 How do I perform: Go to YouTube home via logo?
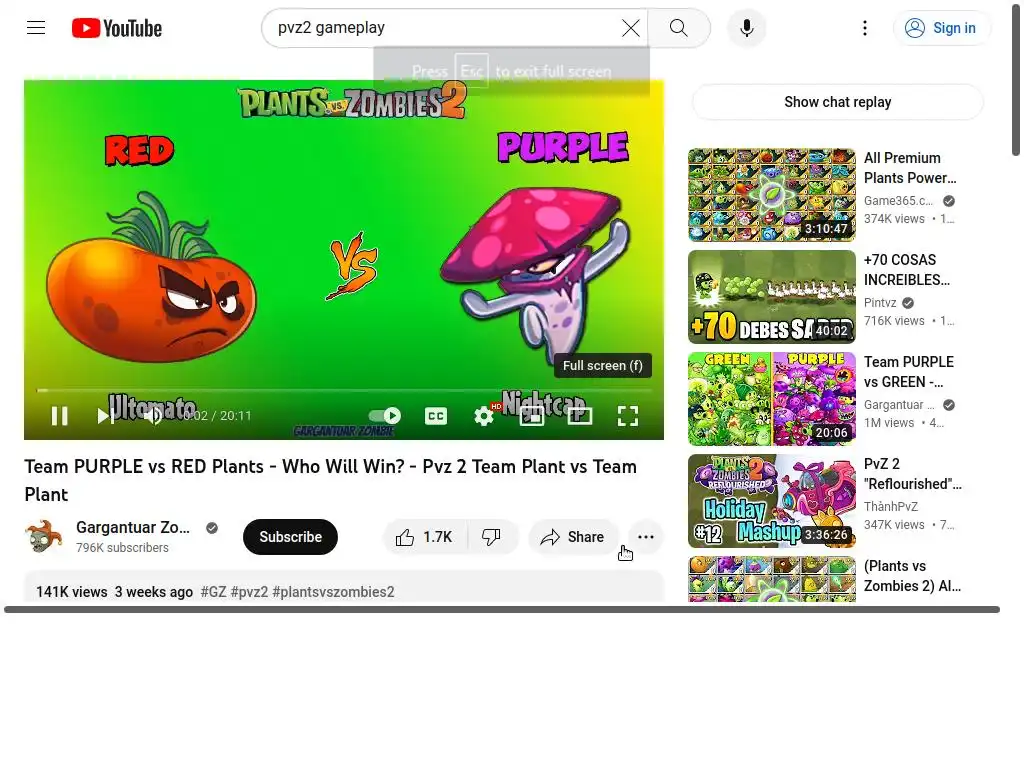117,28
